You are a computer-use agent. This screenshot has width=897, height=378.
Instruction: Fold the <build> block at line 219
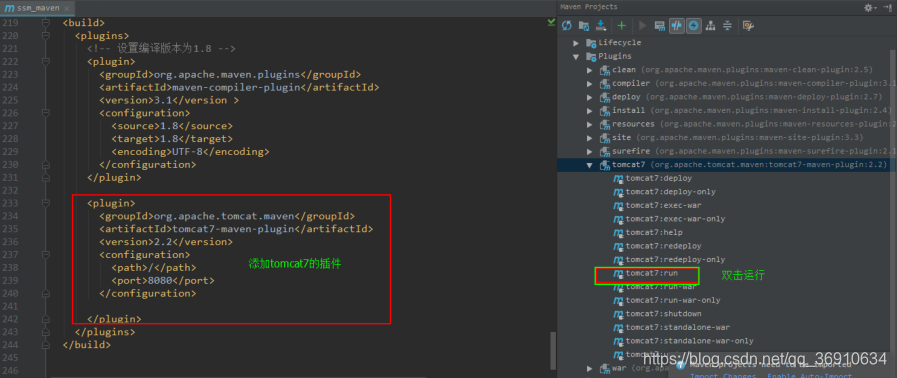coord(45,23)
